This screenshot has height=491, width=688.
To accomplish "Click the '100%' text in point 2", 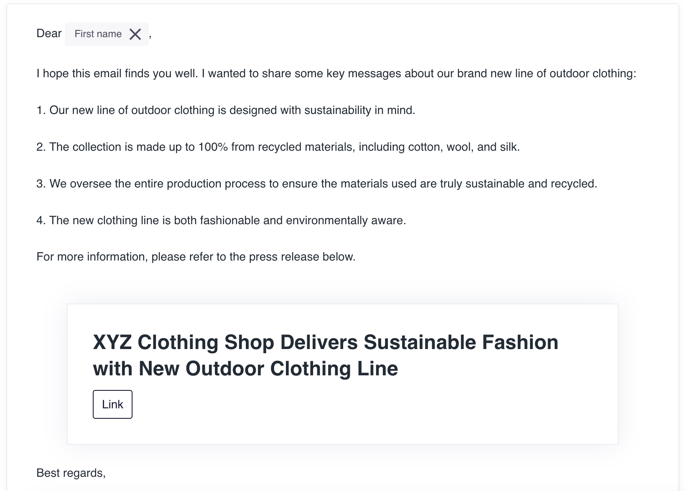I will [213, 147].
